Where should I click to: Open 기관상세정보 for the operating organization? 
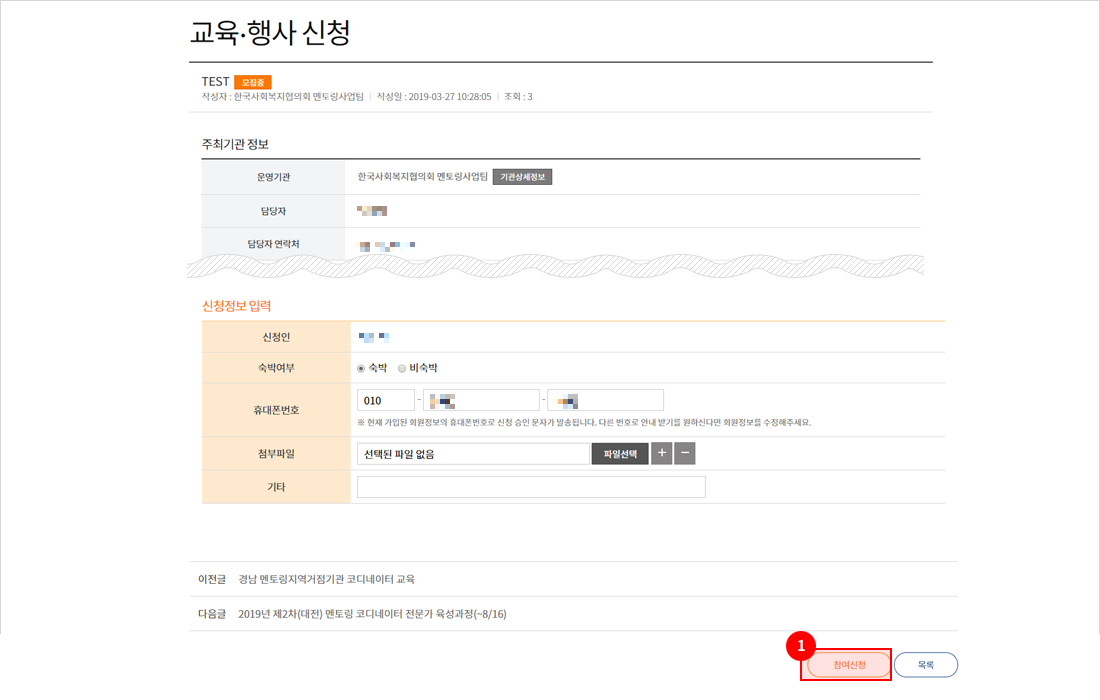click(x=522, y=177)
